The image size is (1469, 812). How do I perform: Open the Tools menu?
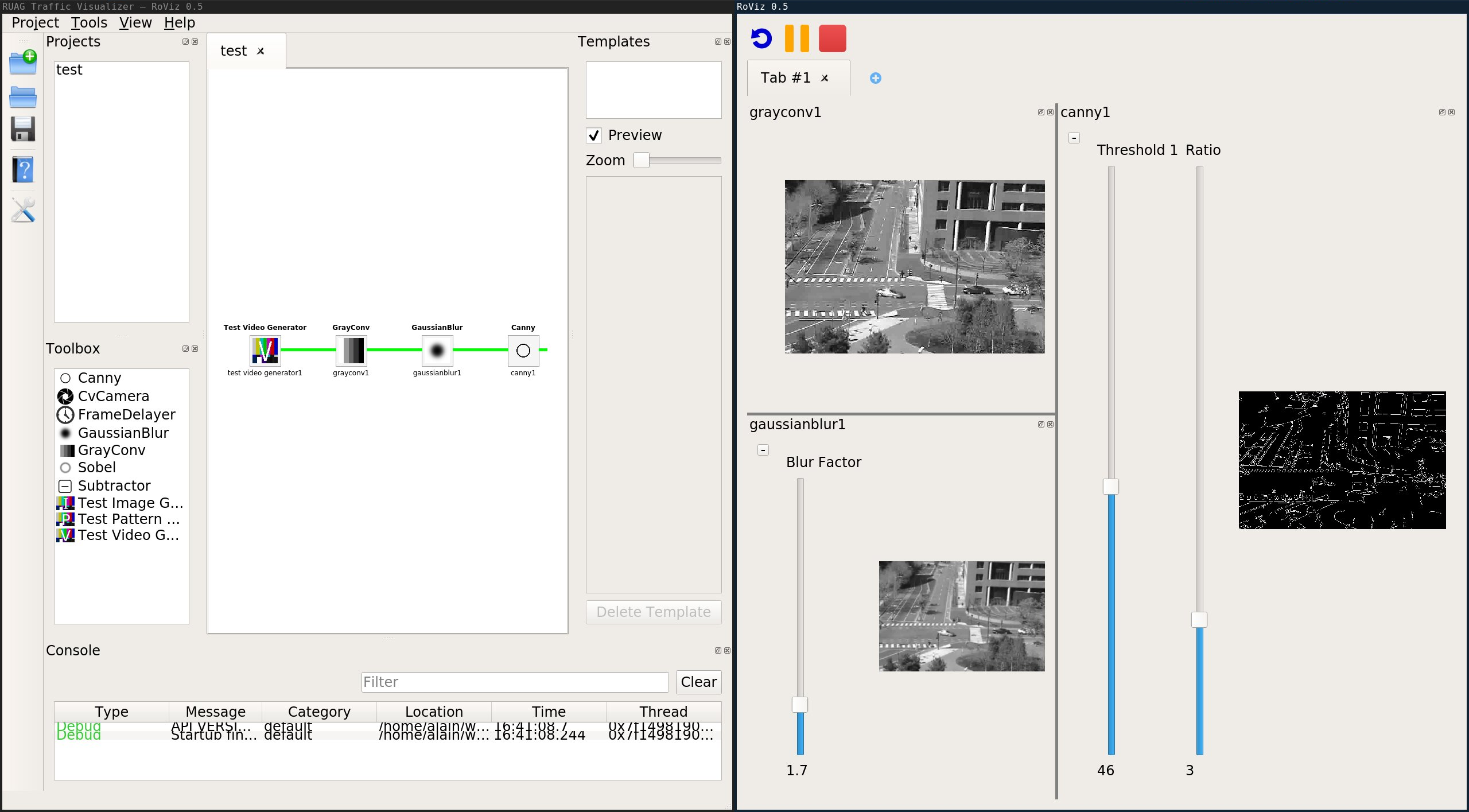pyautogui.click(x=89, y=22)
